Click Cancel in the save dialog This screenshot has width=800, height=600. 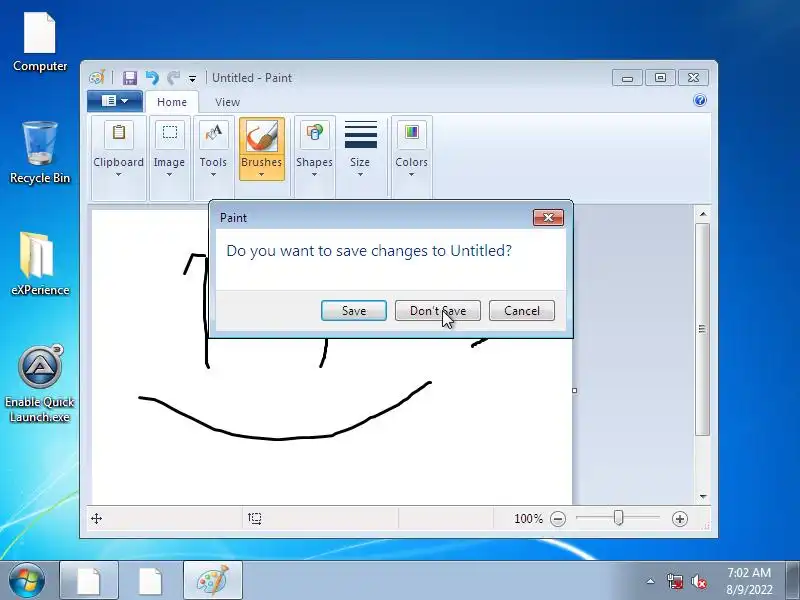[521, 311]
